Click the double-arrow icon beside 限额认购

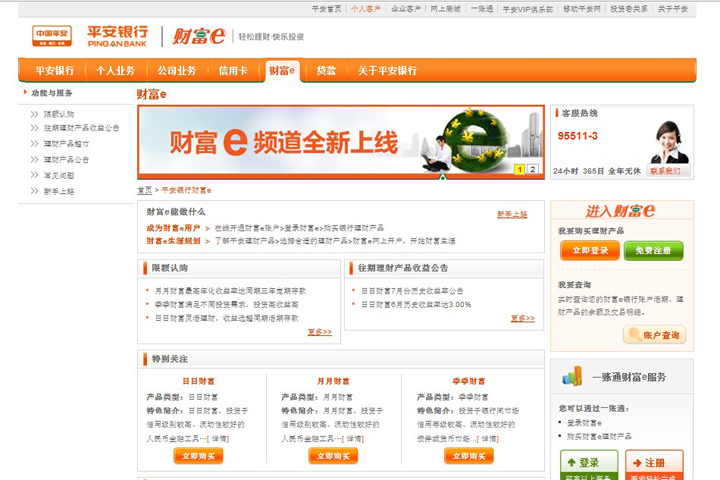(36, 115)
